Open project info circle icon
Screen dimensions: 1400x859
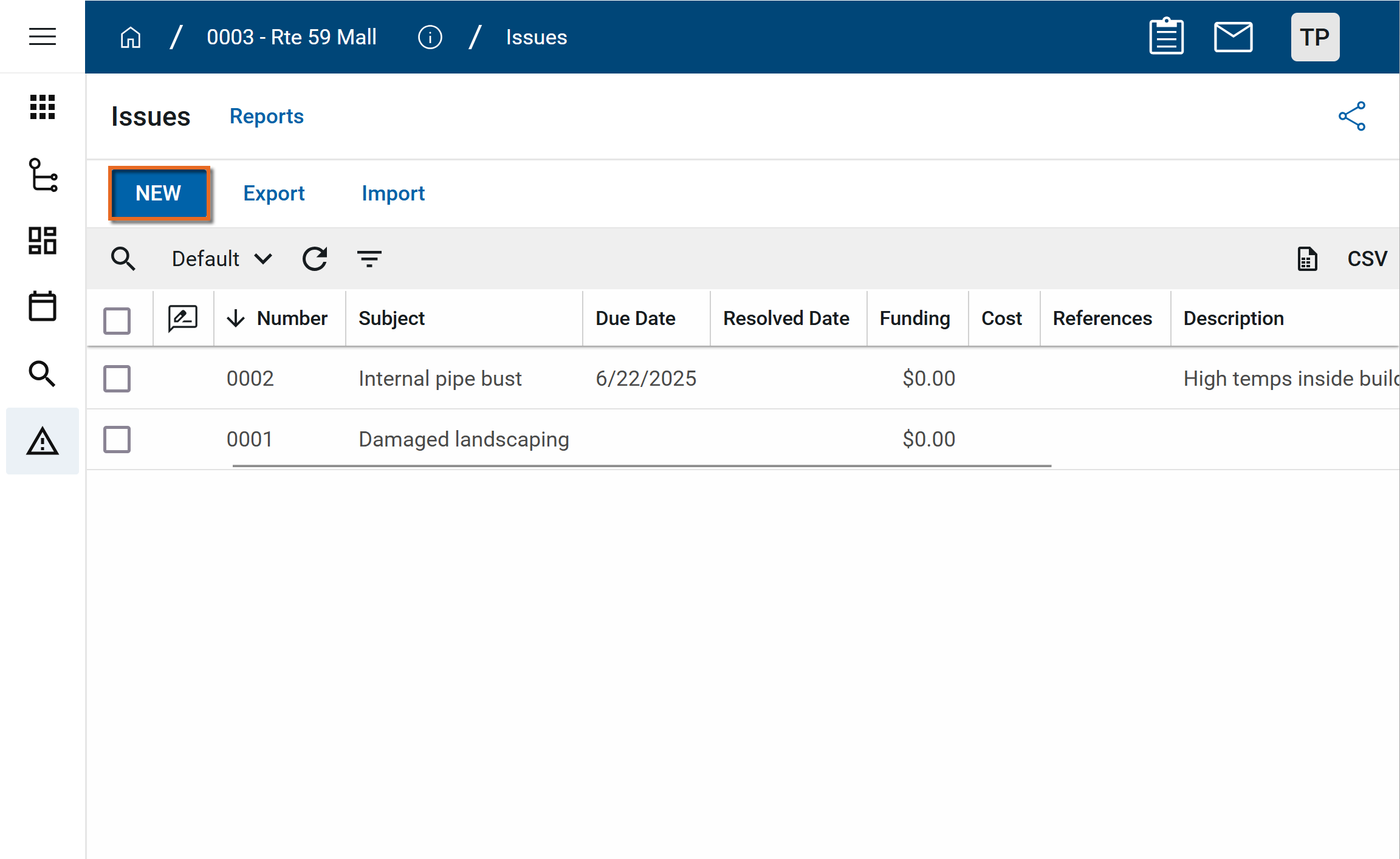(430, 37)
